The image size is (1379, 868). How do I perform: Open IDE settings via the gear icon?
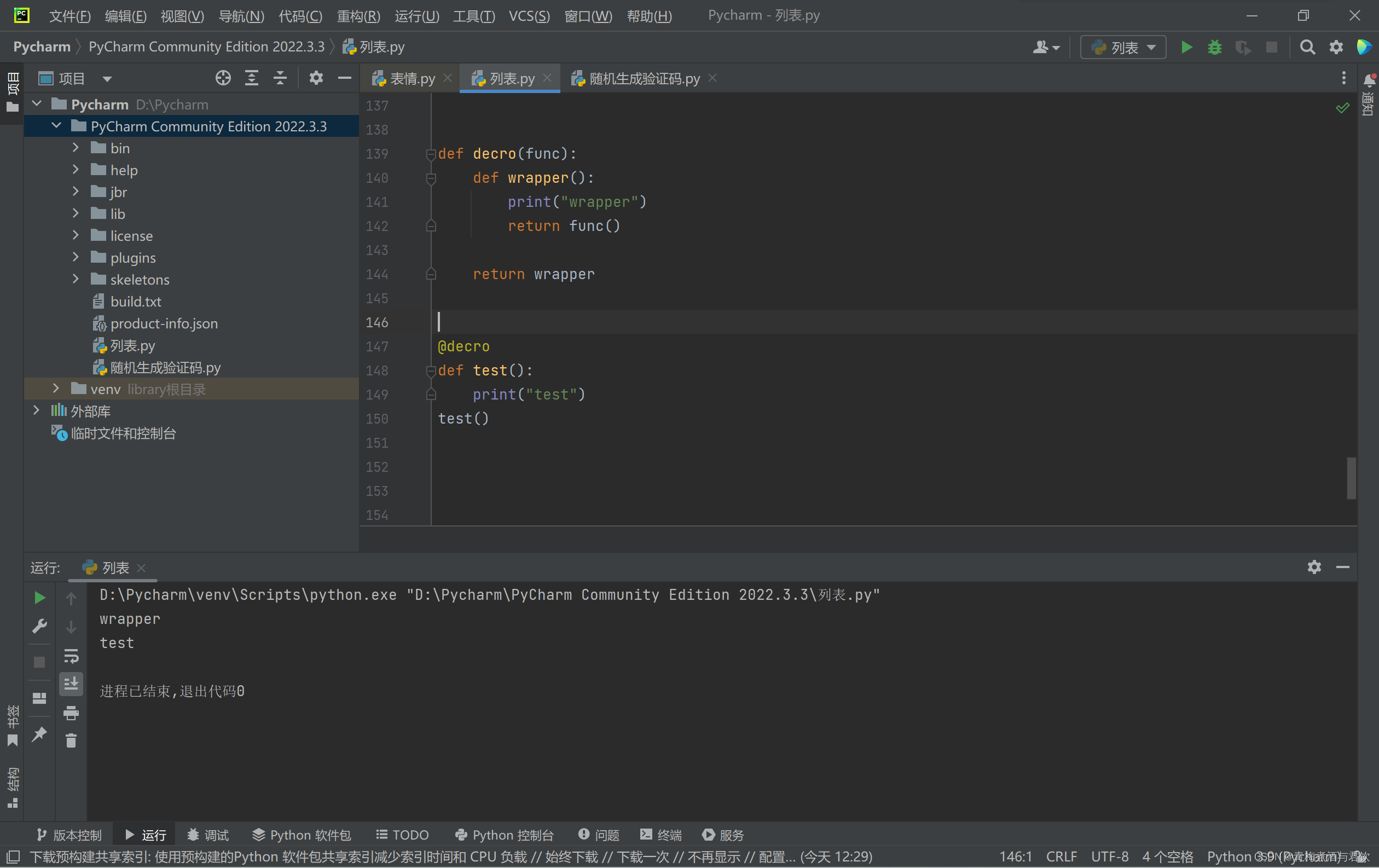pyautogui.click(x=1336, y=47)
